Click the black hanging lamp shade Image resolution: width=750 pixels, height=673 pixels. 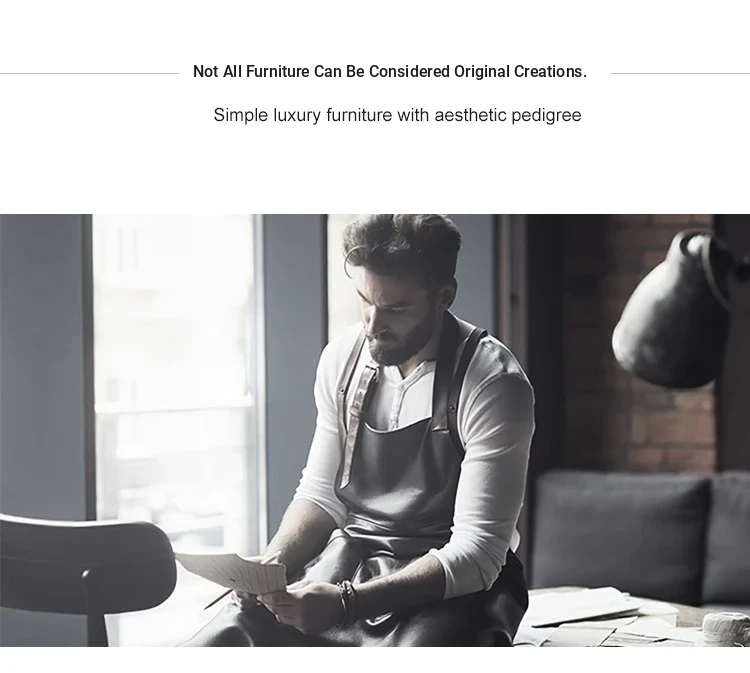[672, 311]
